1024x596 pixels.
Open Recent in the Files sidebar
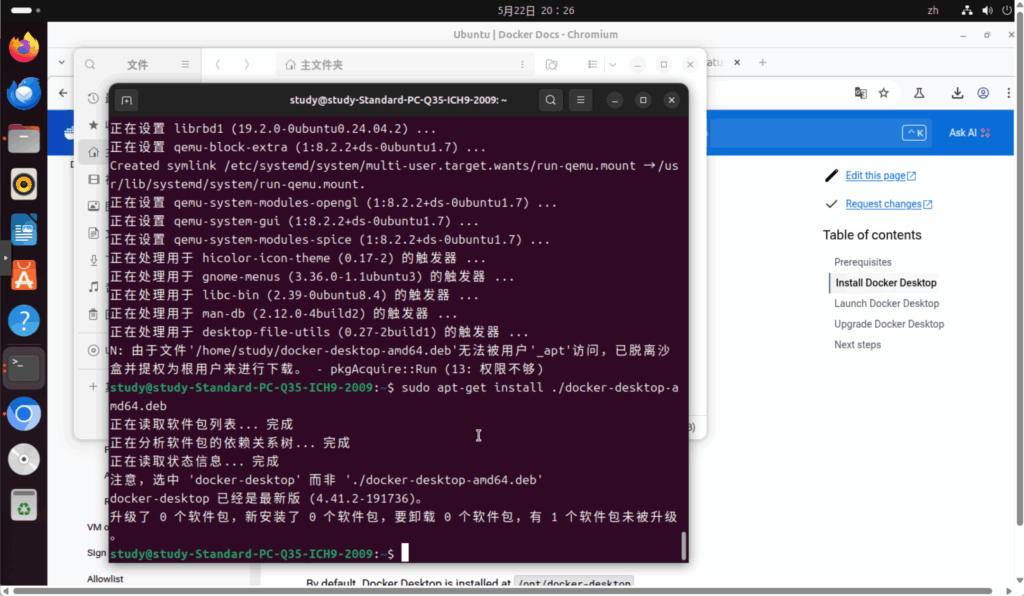click(x=93, y=98)
